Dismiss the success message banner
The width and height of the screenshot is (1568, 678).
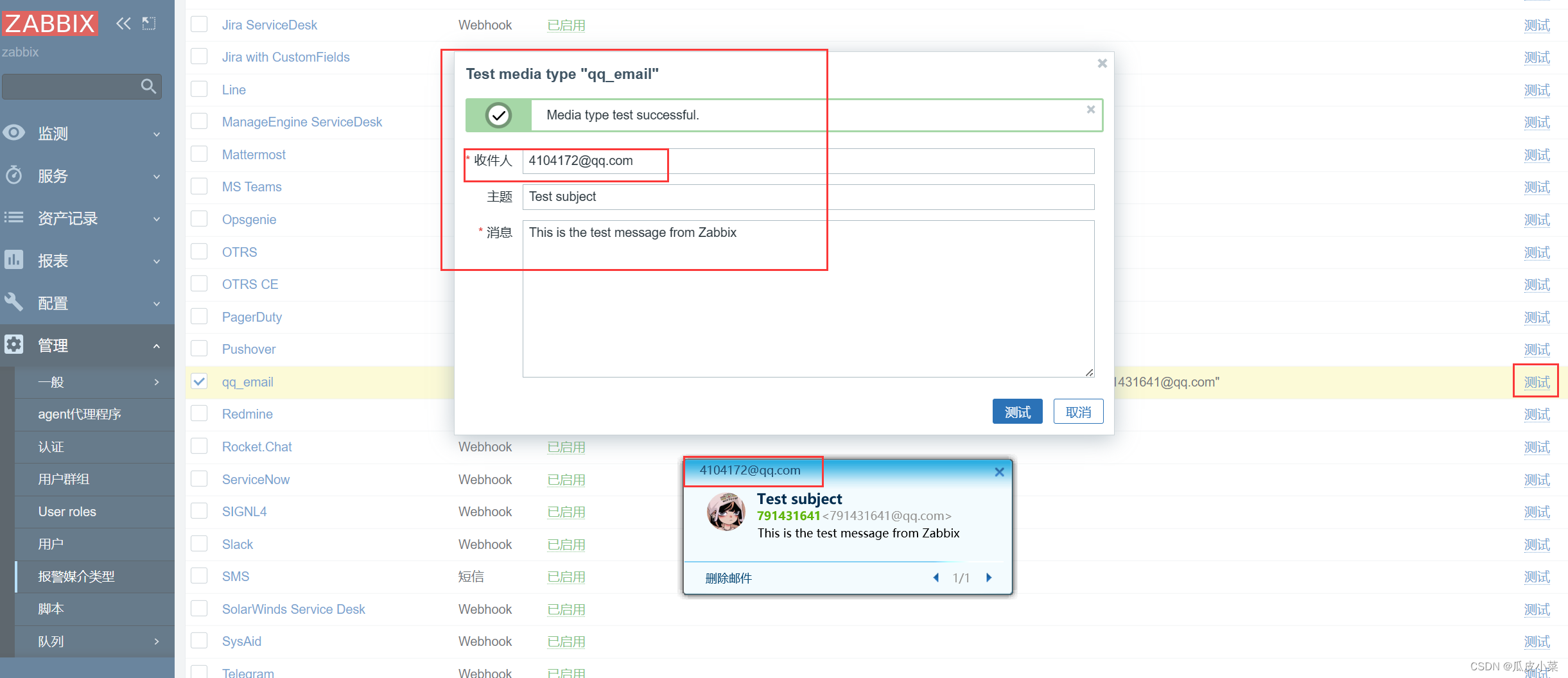coord(1091,110)
